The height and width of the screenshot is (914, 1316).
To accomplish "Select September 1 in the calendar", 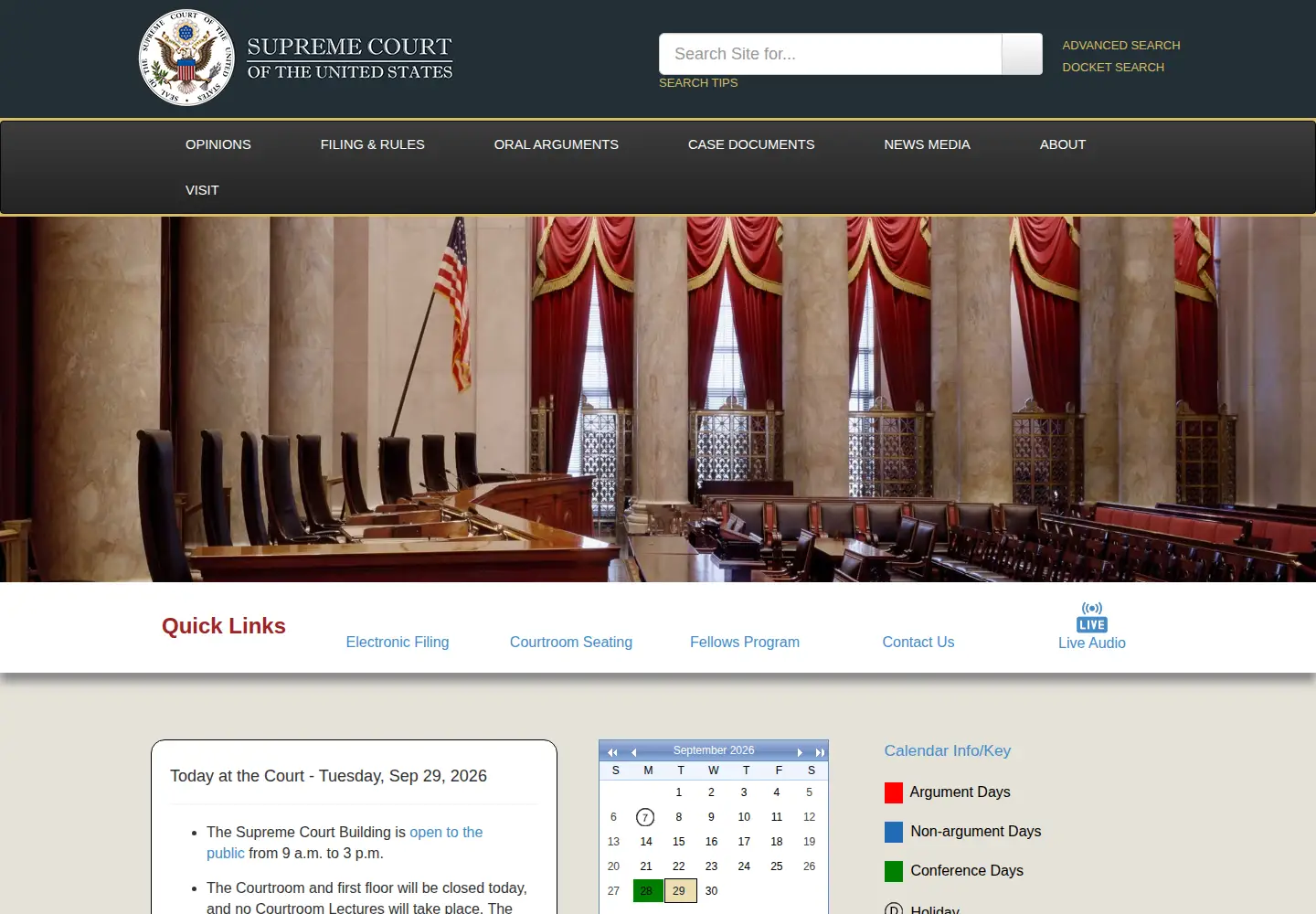I will [678, 792].
